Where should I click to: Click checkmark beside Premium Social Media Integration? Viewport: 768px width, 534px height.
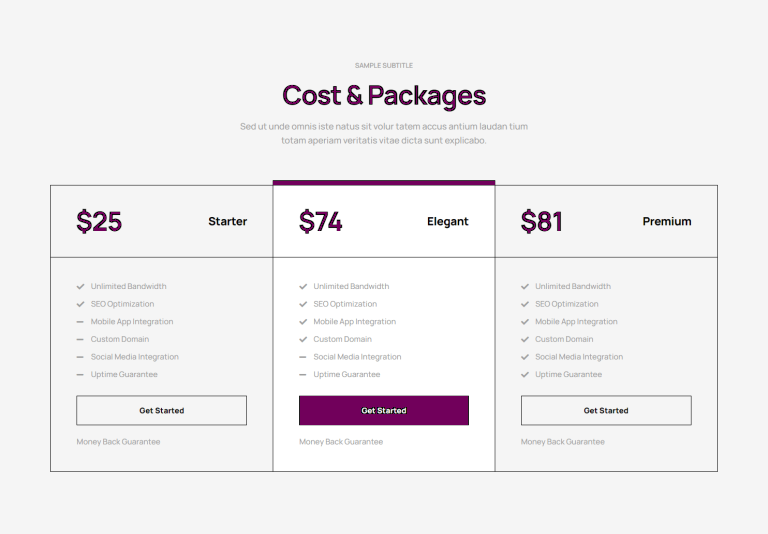pyautogui.click(x=525, y=357)
